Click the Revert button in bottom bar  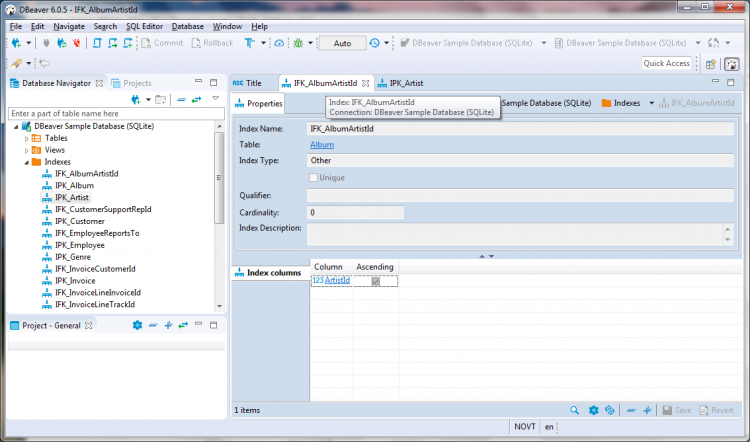[x=717, y=410]
